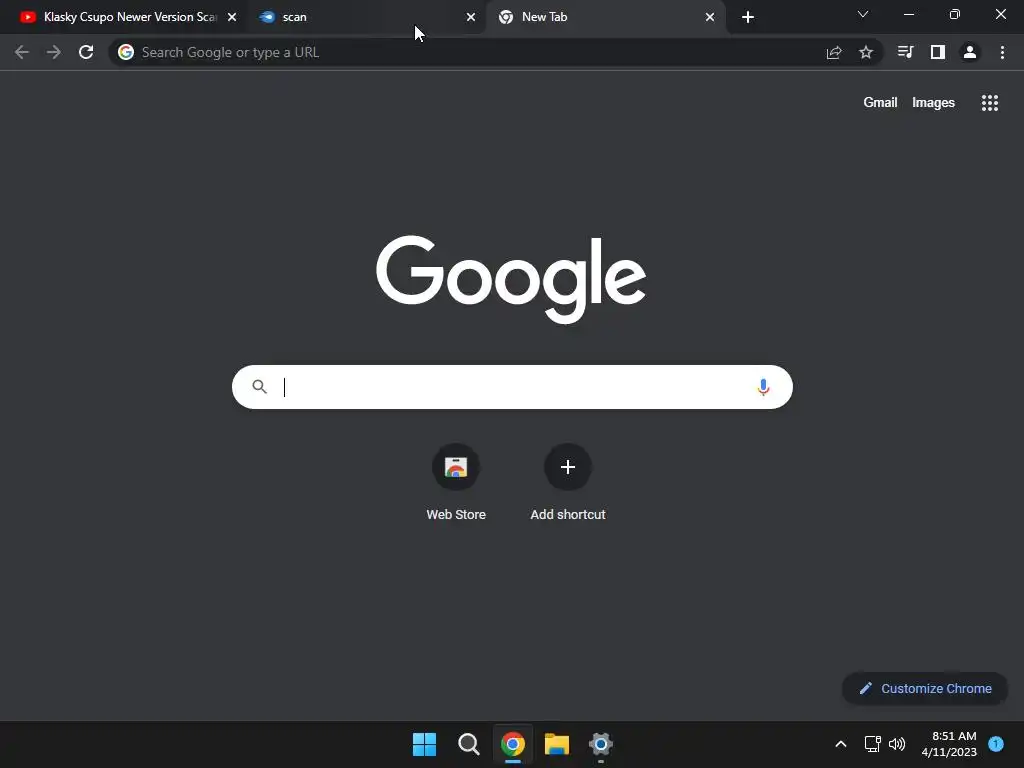This screenshot has height=768, width=1024.
Task: Open the share this page icon
Action: click(x=834, y=52)
